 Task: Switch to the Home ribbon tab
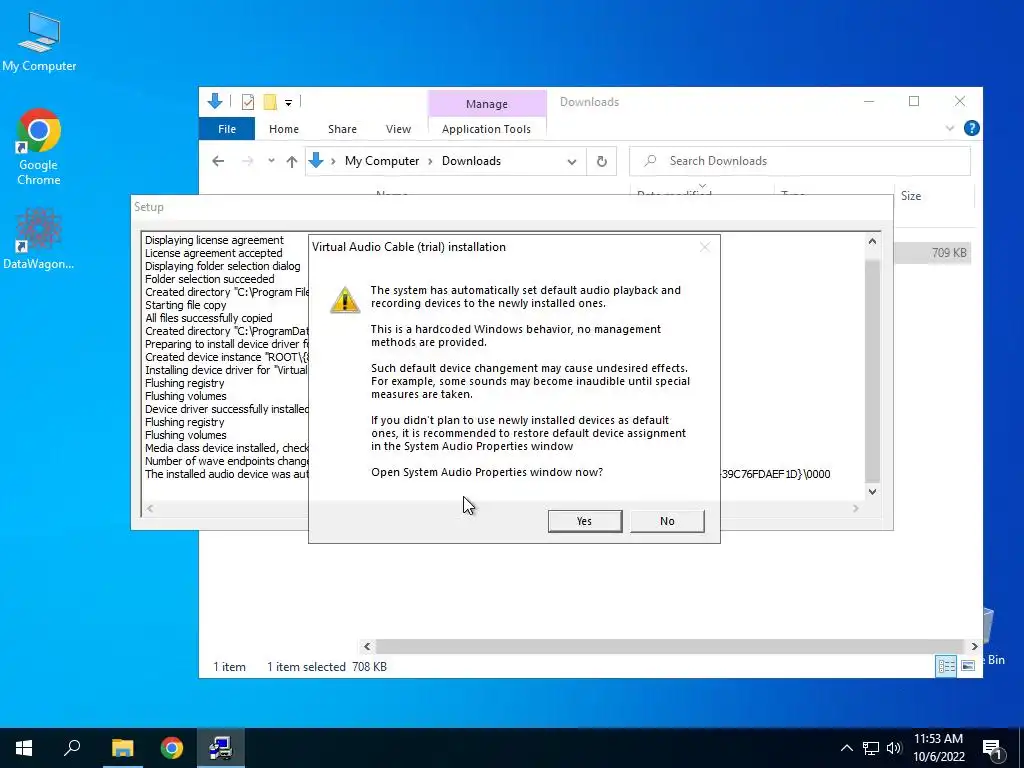tap(283, 129)
